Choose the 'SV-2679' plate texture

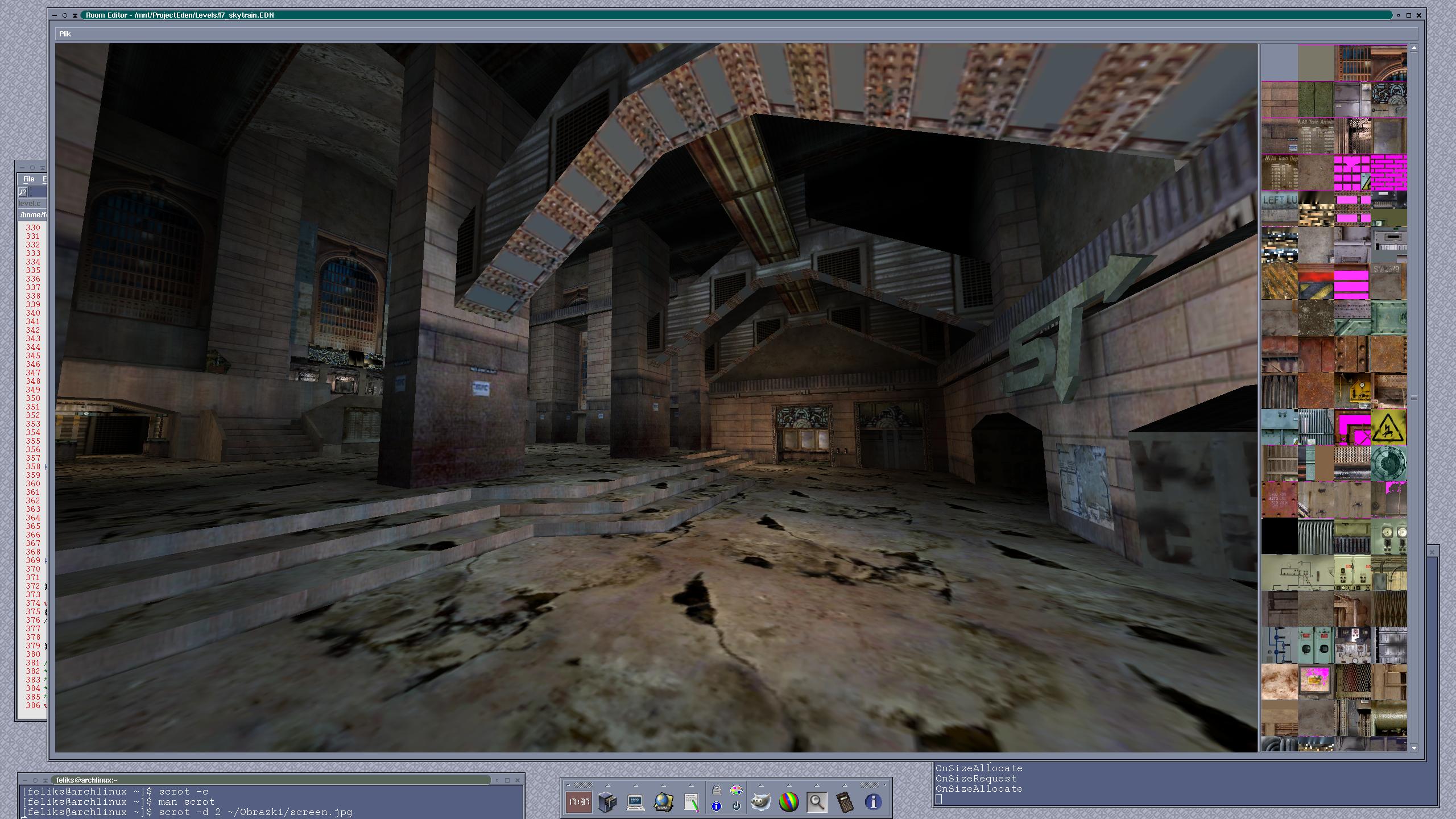(x=1389, y=282)
